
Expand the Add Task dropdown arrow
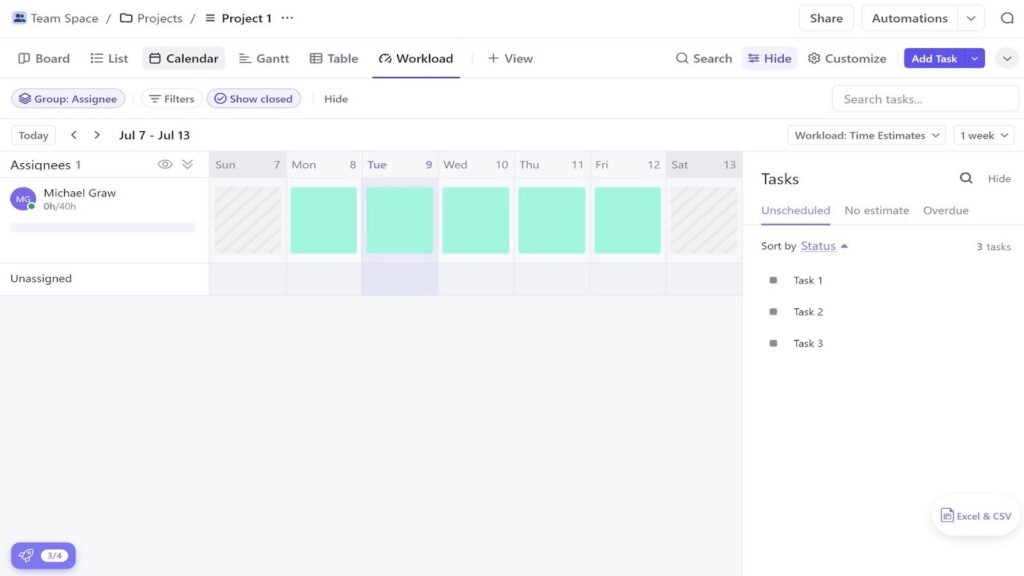coord(975,58)
